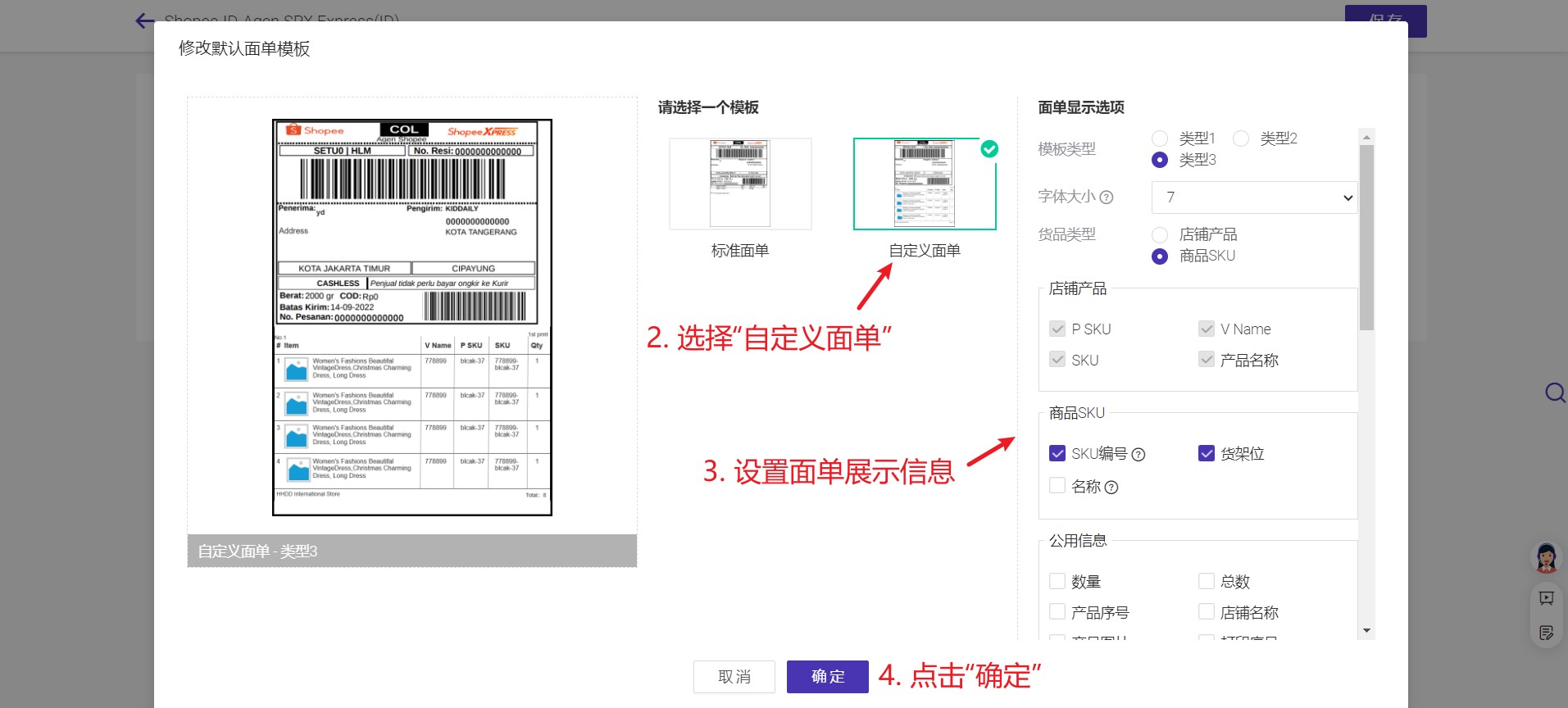
Task: Click the 商品SKU section group label
Action: click(1077, 413)
